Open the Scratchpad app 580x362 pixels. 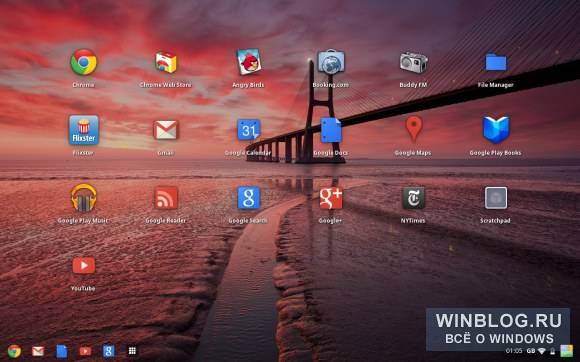[496, 198]
